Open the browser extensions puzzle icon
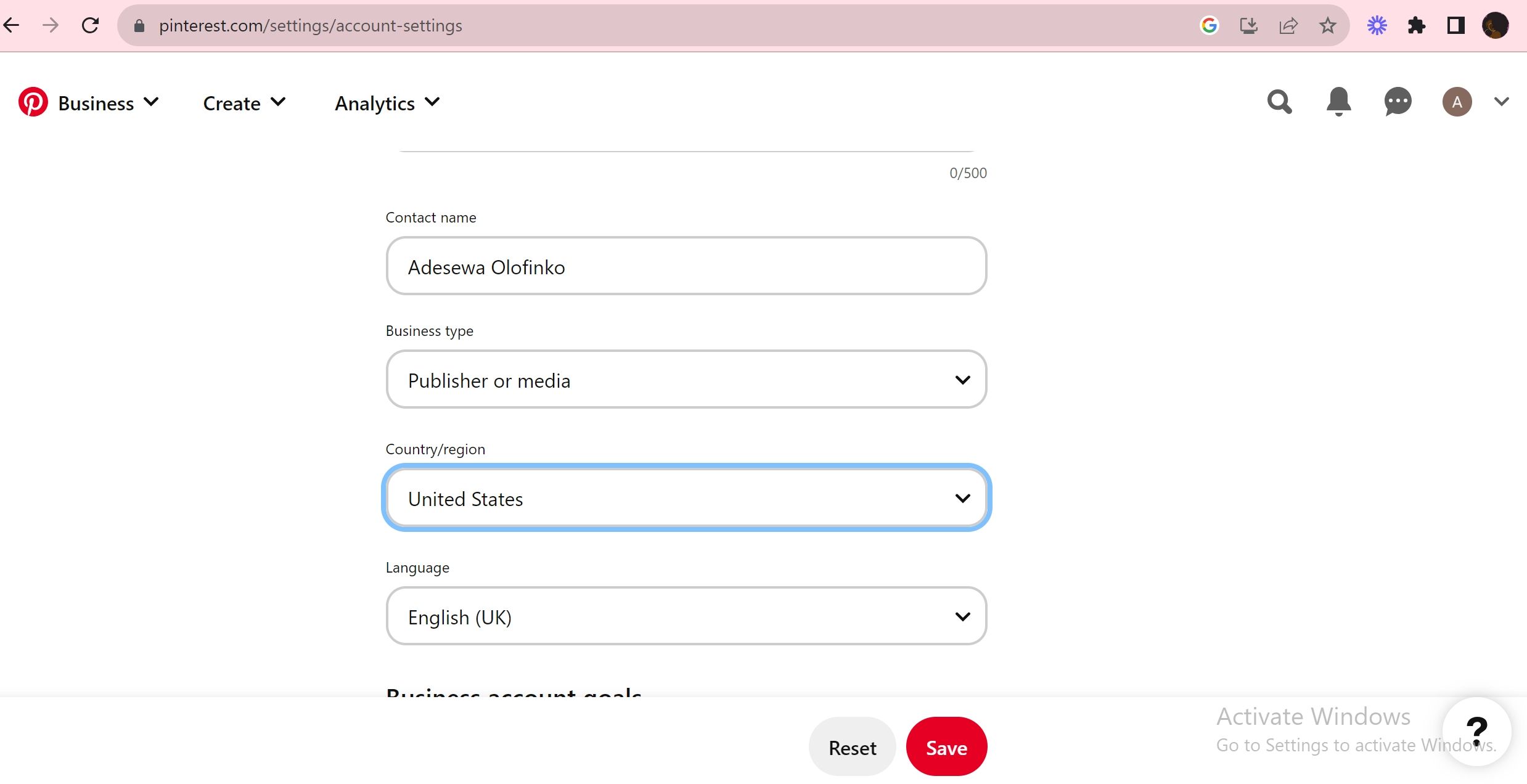The height and width of the screenshot is (784, 1527). (x=1416, y=25)
